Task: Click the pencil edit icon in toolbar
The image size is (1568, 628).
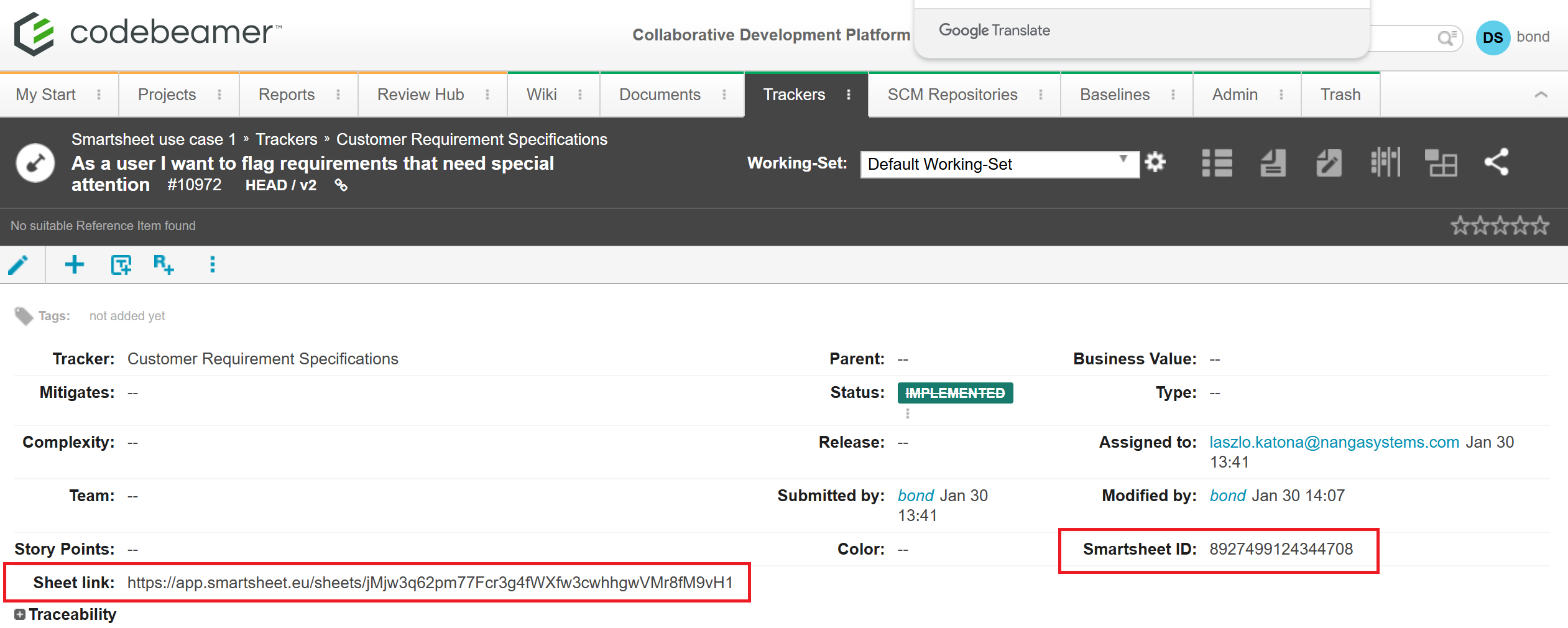Action: pos(19,265)
